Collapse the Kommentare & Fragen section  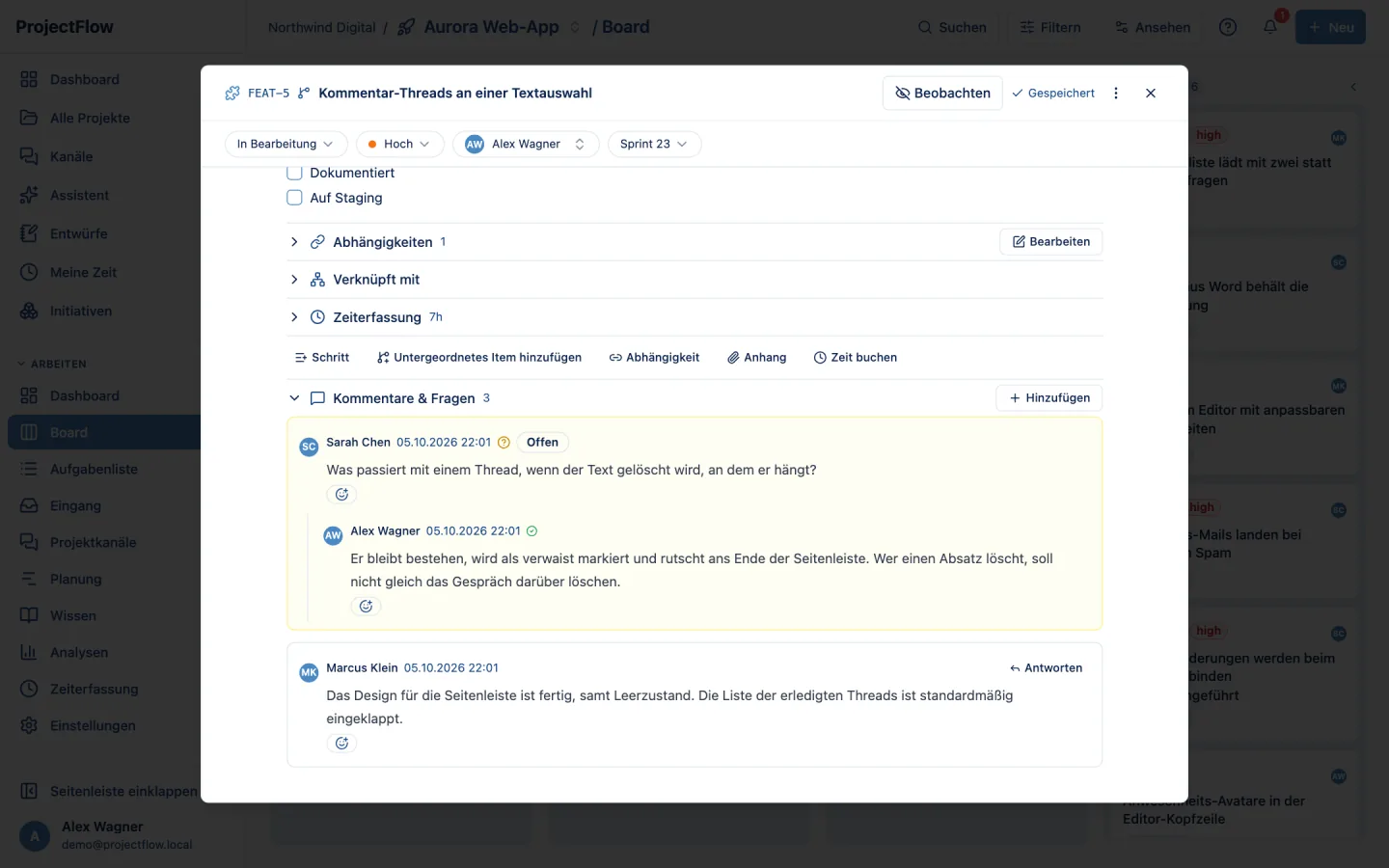[294, 398]
